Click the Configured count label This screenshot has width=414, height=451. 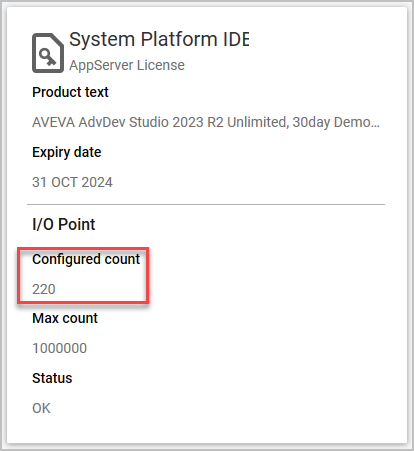[86, 259]
